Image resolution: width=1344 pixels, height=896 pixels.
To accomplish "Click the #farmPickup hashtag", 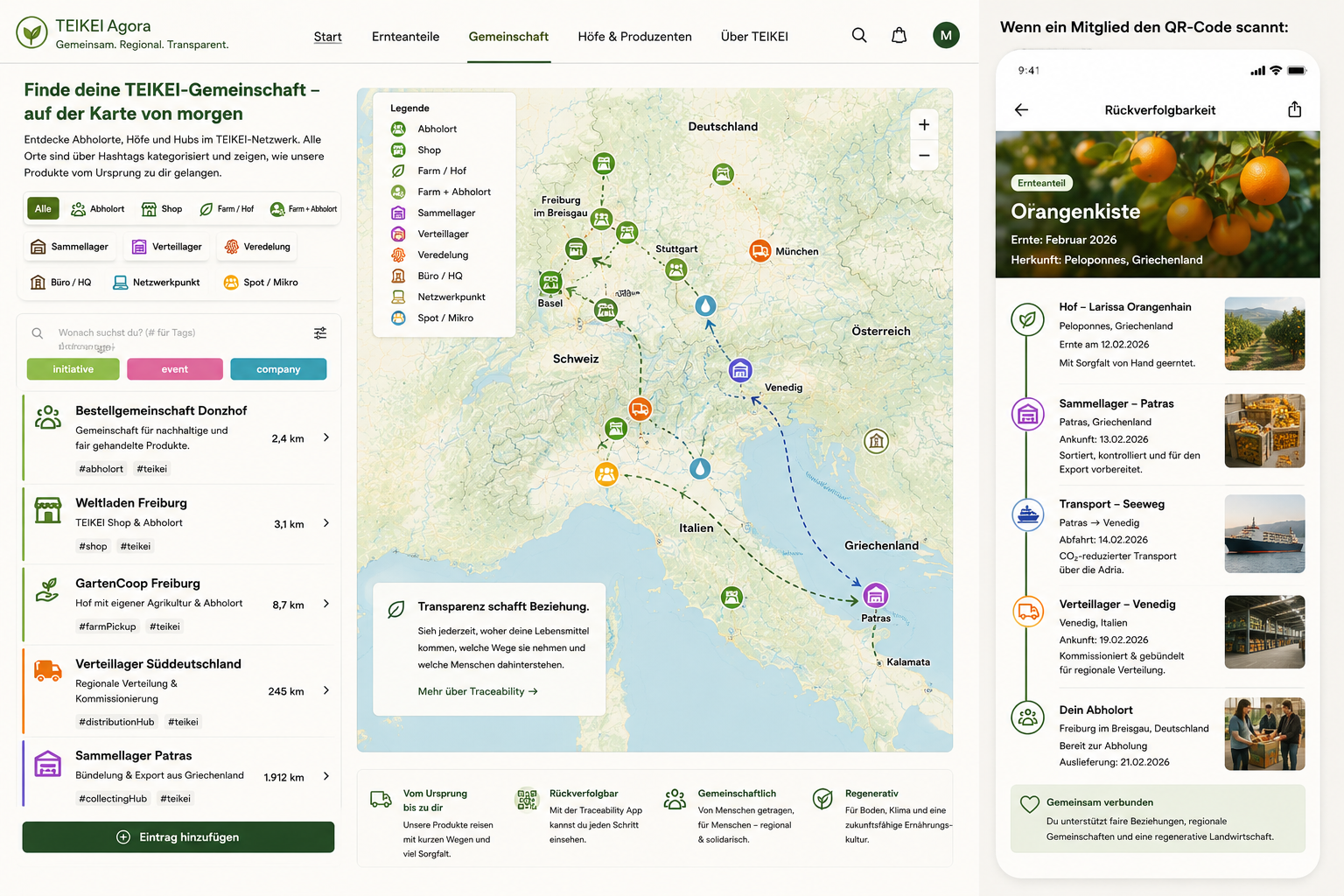I will [x=108, y=626].
